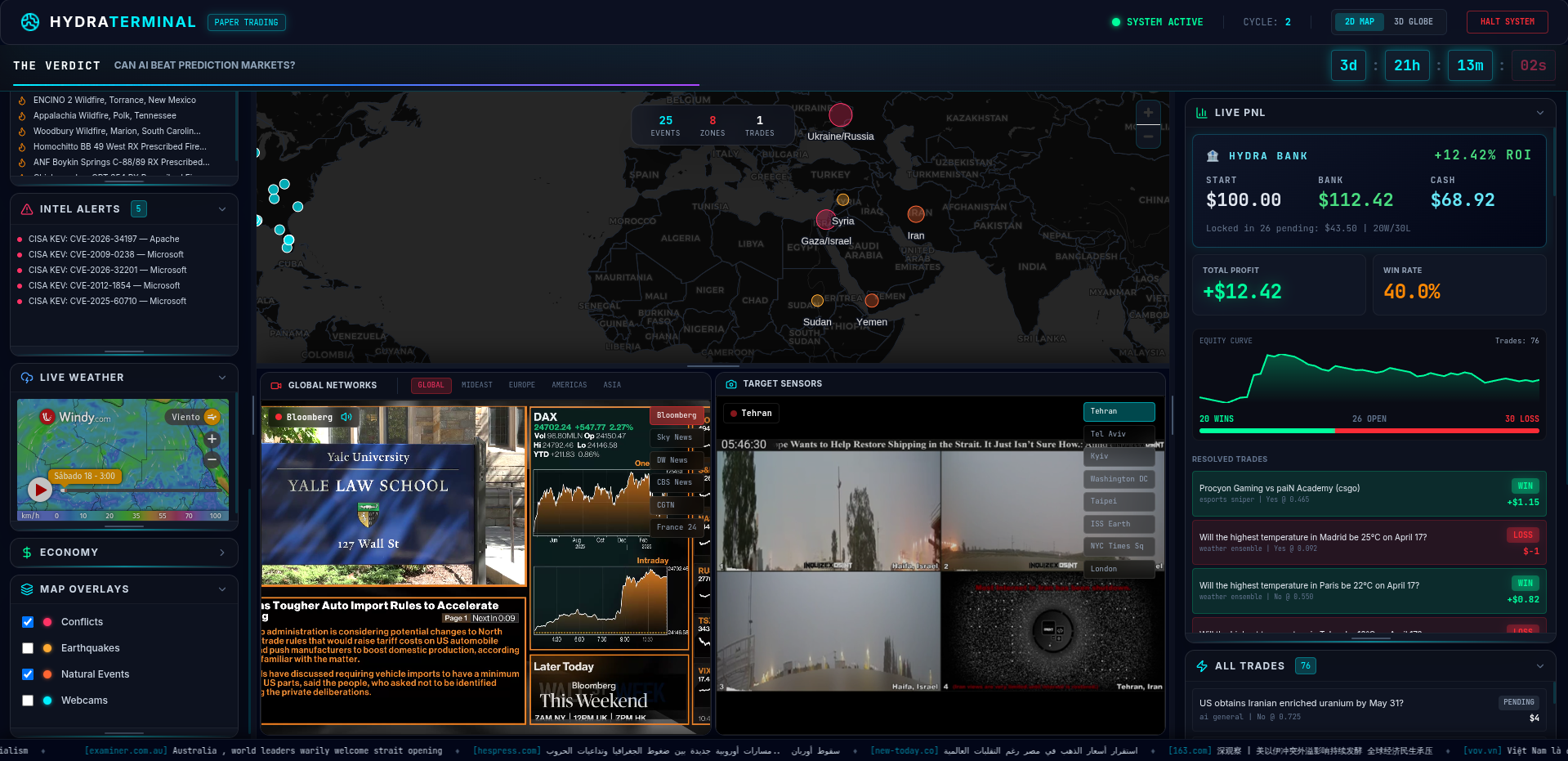Viewport: 1568px width, 761px height.
Task: Expand the Economy panel
Action: [222, 553]
